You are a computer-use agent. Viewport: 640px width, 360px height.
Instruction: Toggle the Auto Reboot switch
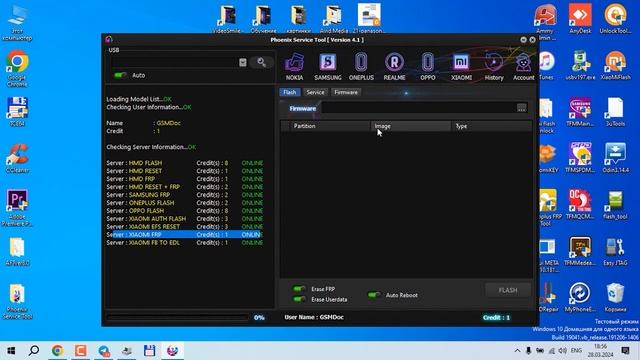[374, 295]
